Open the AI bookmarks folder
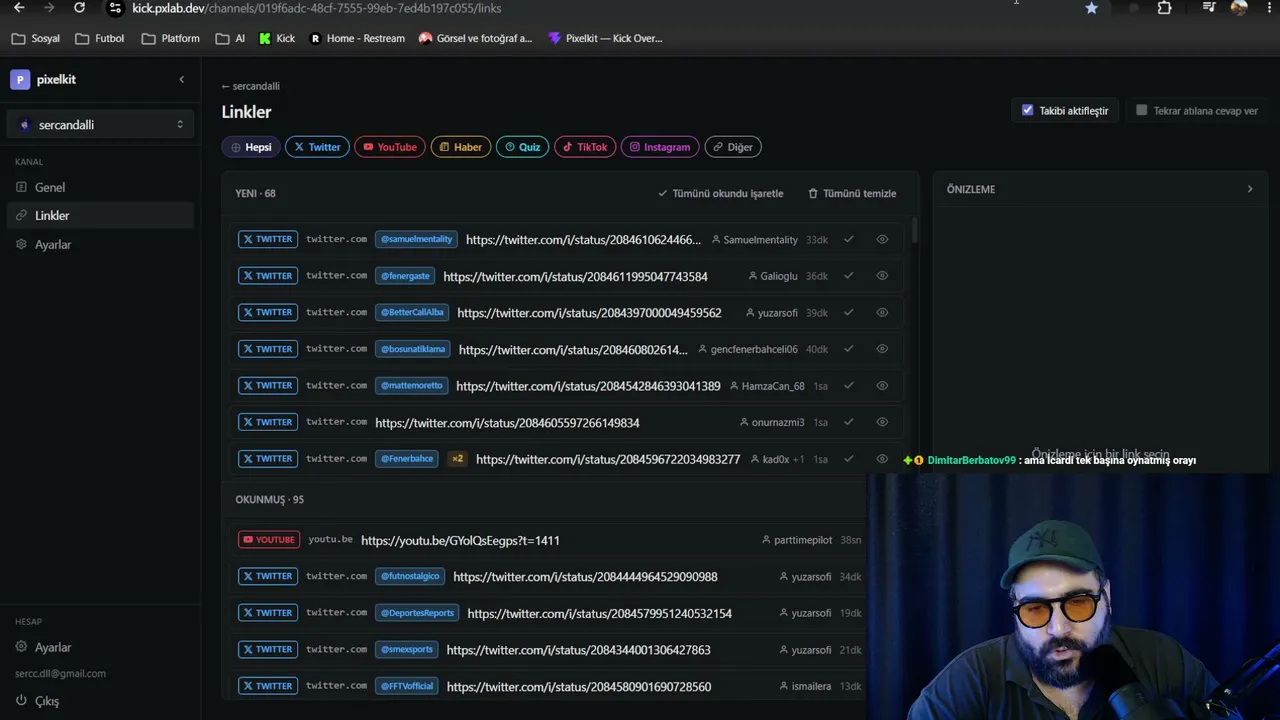This screenshot has height=720, width=1280. tap(230, 39)
